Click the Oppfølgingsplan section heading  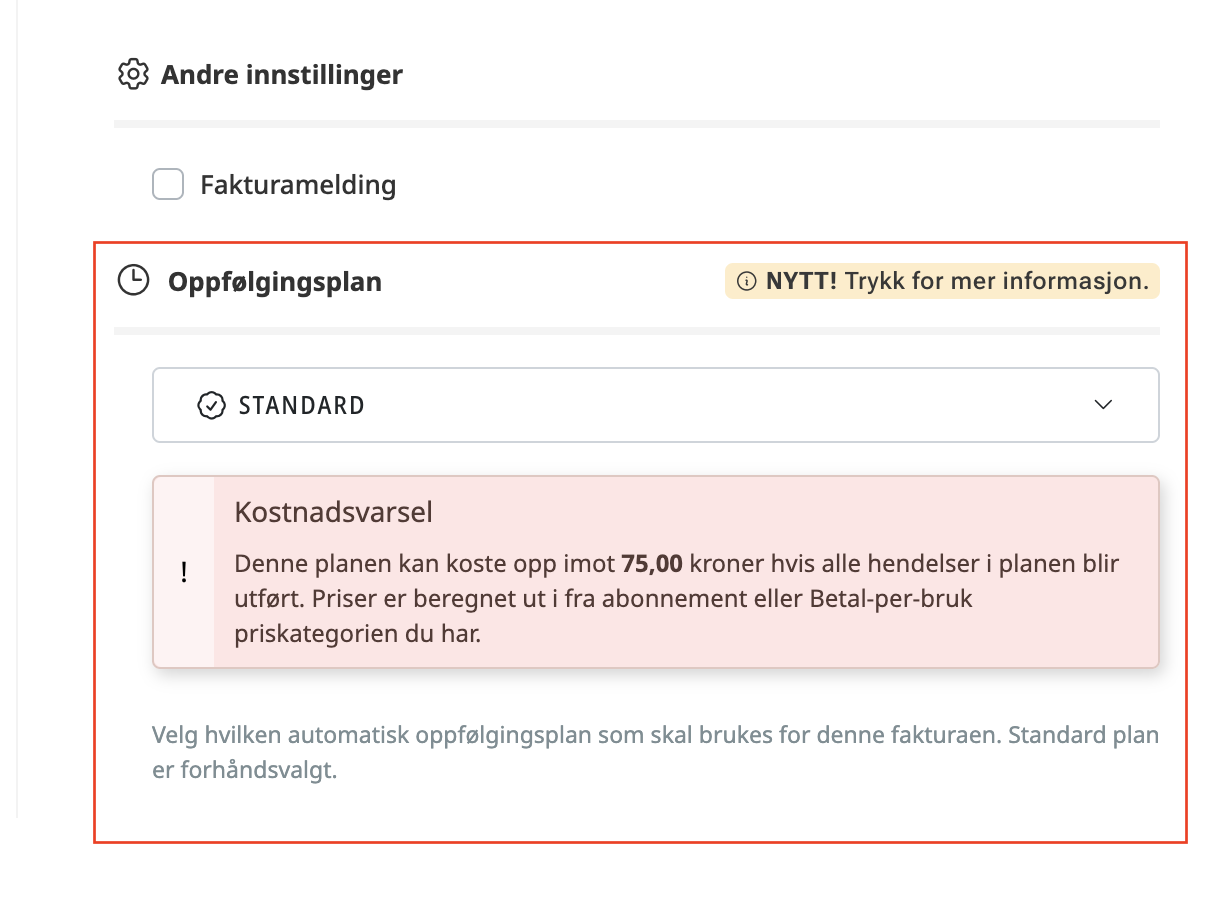point(275,282)
